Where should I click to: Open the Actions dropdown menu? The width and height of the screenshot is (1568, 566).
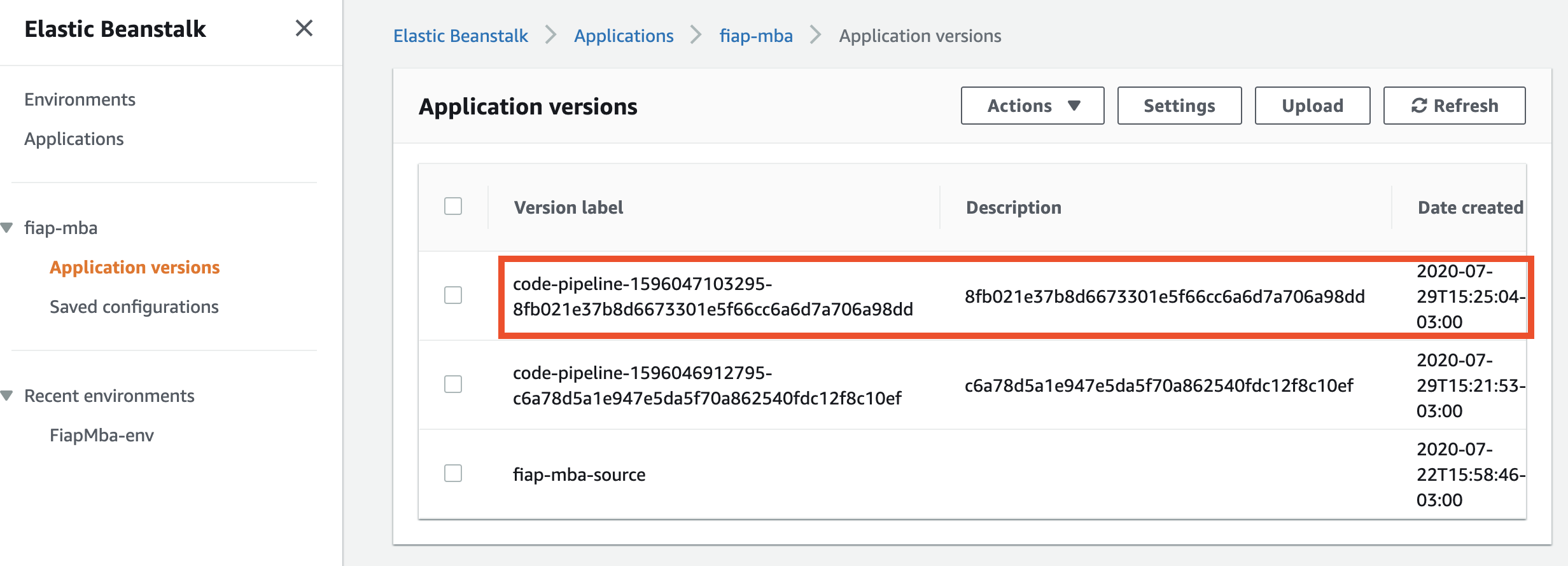pos(1032,106)
